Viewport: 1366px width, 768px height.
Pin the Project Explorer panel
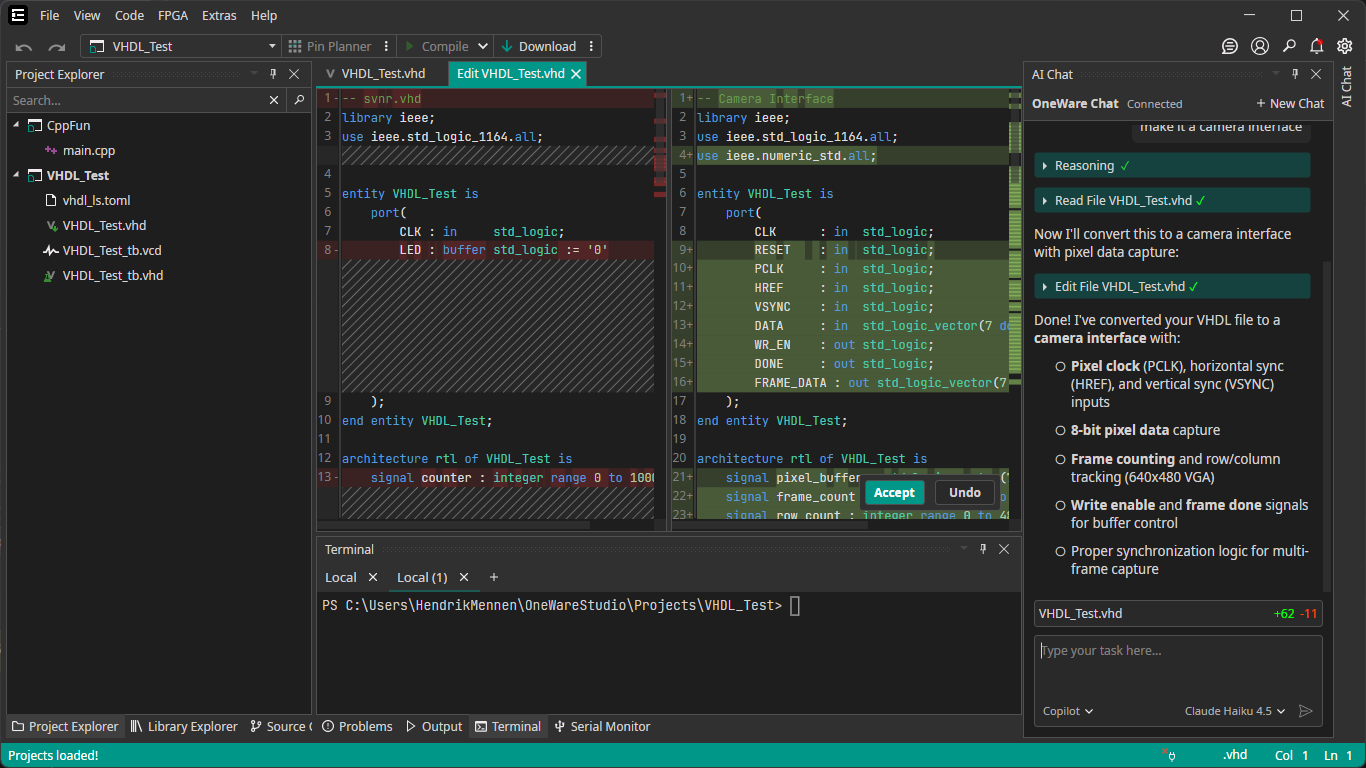pyautogui.click(x=273, y=74)
